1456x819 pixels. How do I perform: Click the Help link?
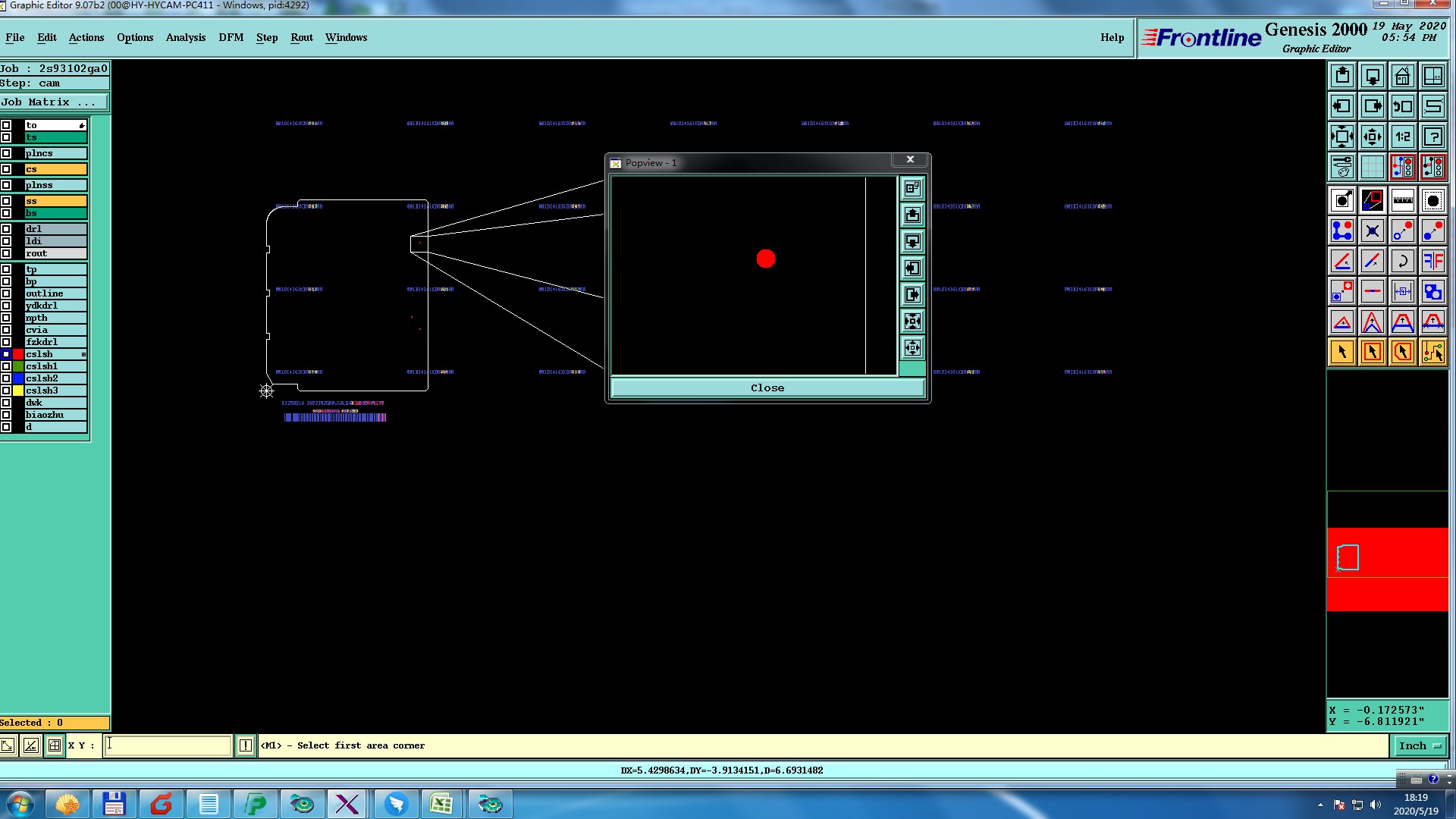[1112, 37]
